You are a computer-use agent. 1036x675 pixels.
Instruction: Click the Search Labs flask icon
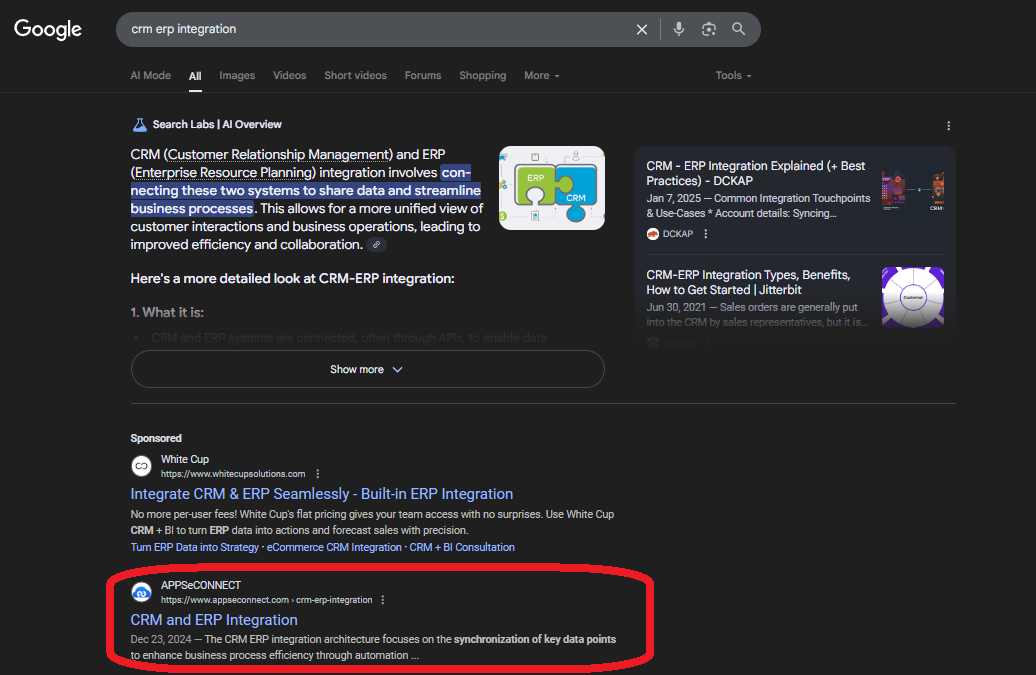click(x=139, y=124)
